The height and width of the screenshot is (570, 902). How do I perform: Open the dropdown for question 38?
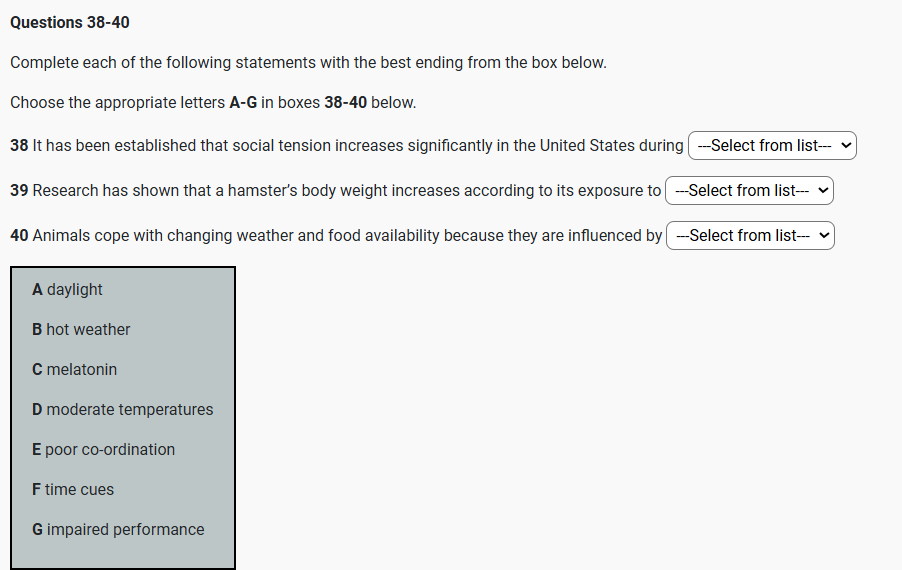tap(772, 146)
